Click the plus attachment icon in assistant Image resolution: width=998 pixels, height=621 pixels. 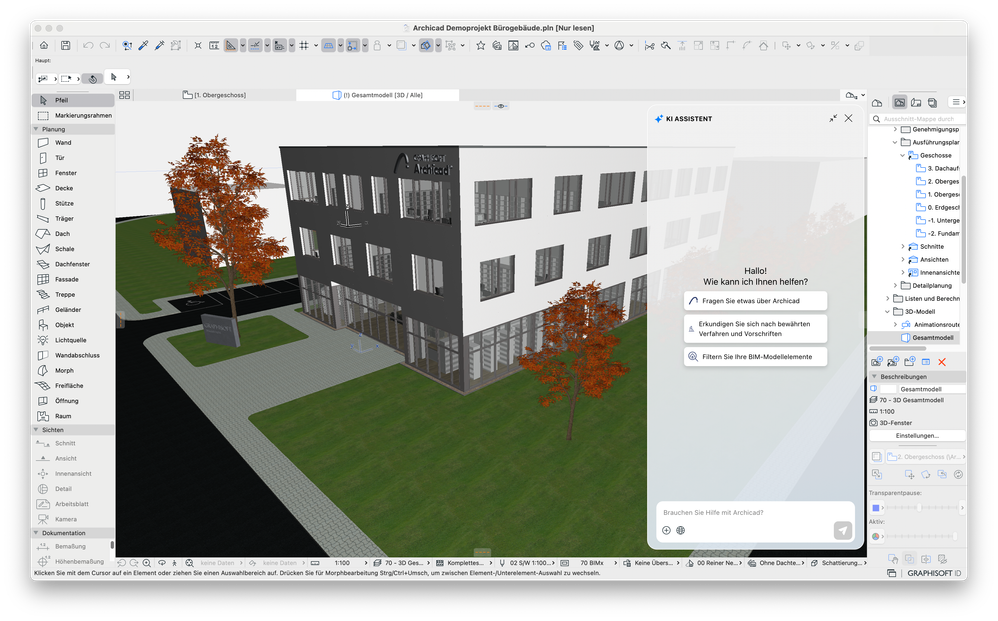(666, 530)
